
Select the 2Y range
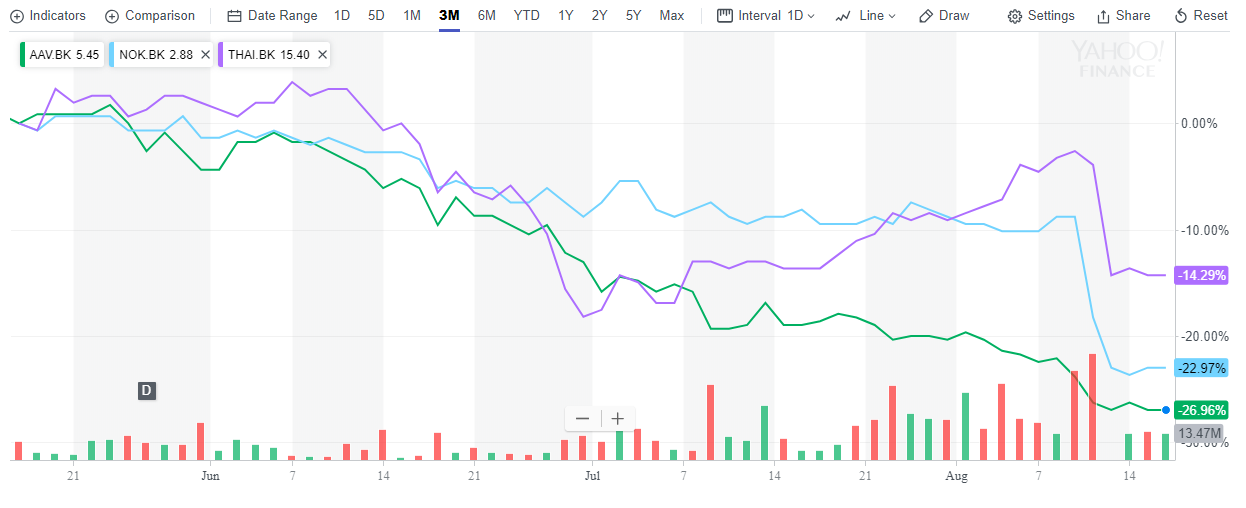pos(599,16)
